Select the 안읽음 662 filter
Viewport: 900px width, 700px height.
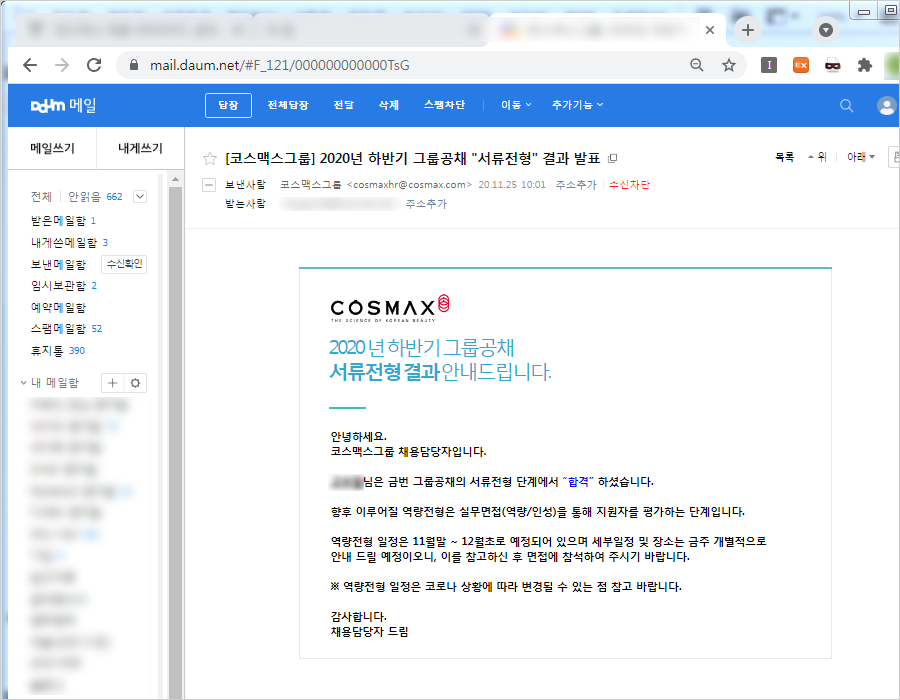tap(95, 197)
